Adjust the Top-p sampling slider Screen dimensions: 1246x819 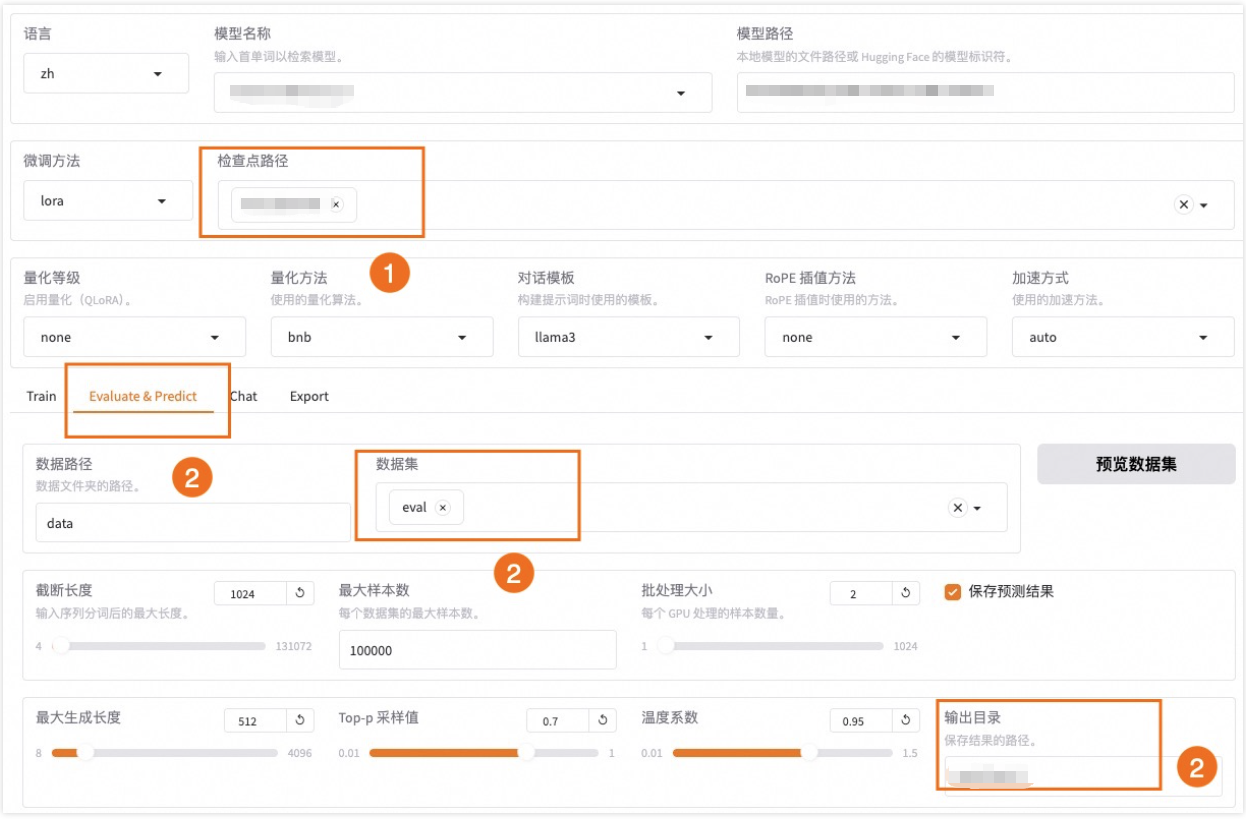click(x=485, y=752)
